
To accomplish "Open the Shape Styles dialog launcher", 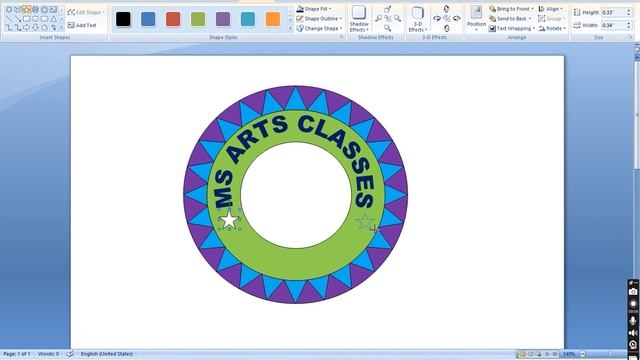I will [342, 37].
